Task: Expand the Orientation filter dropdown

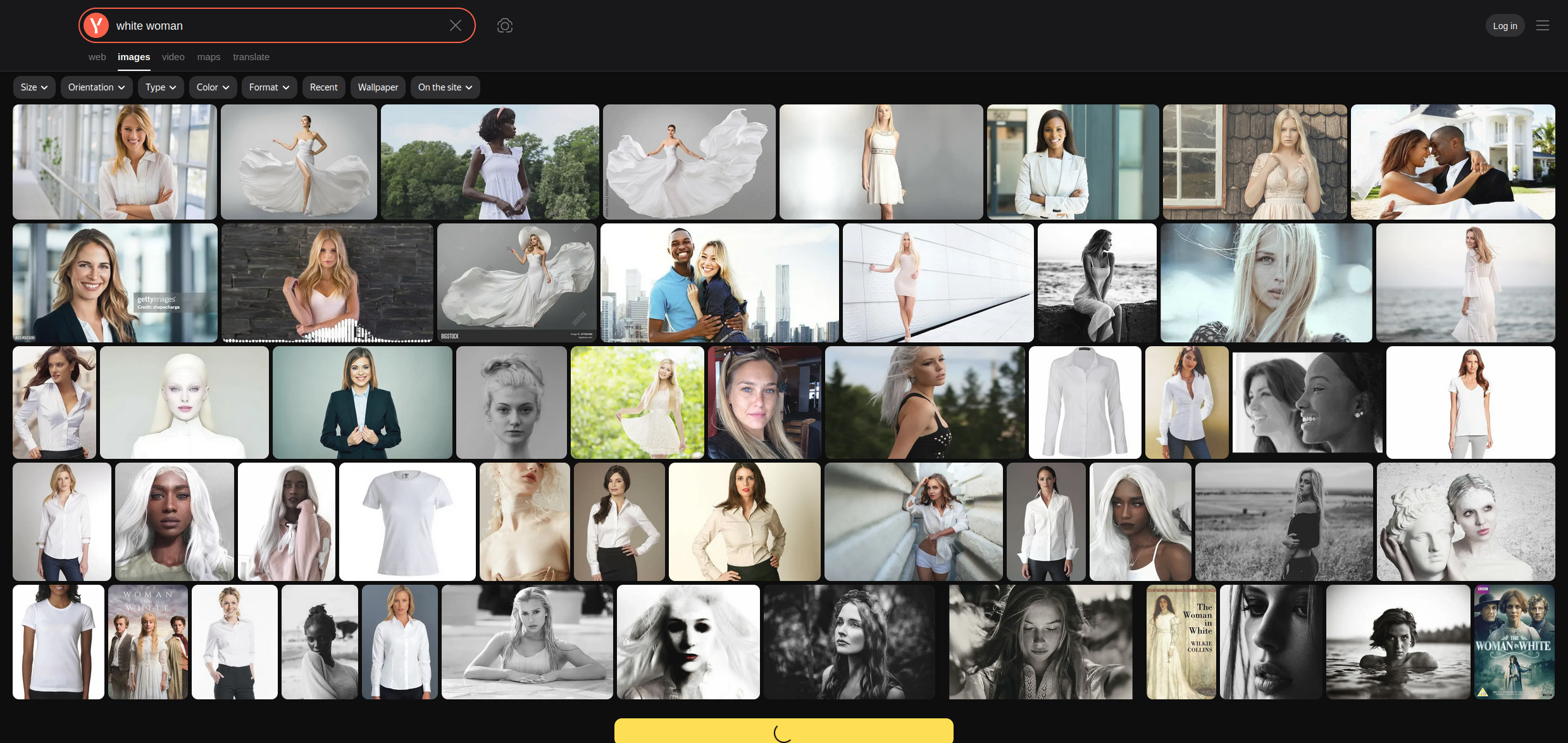Action: click(96, 87)
